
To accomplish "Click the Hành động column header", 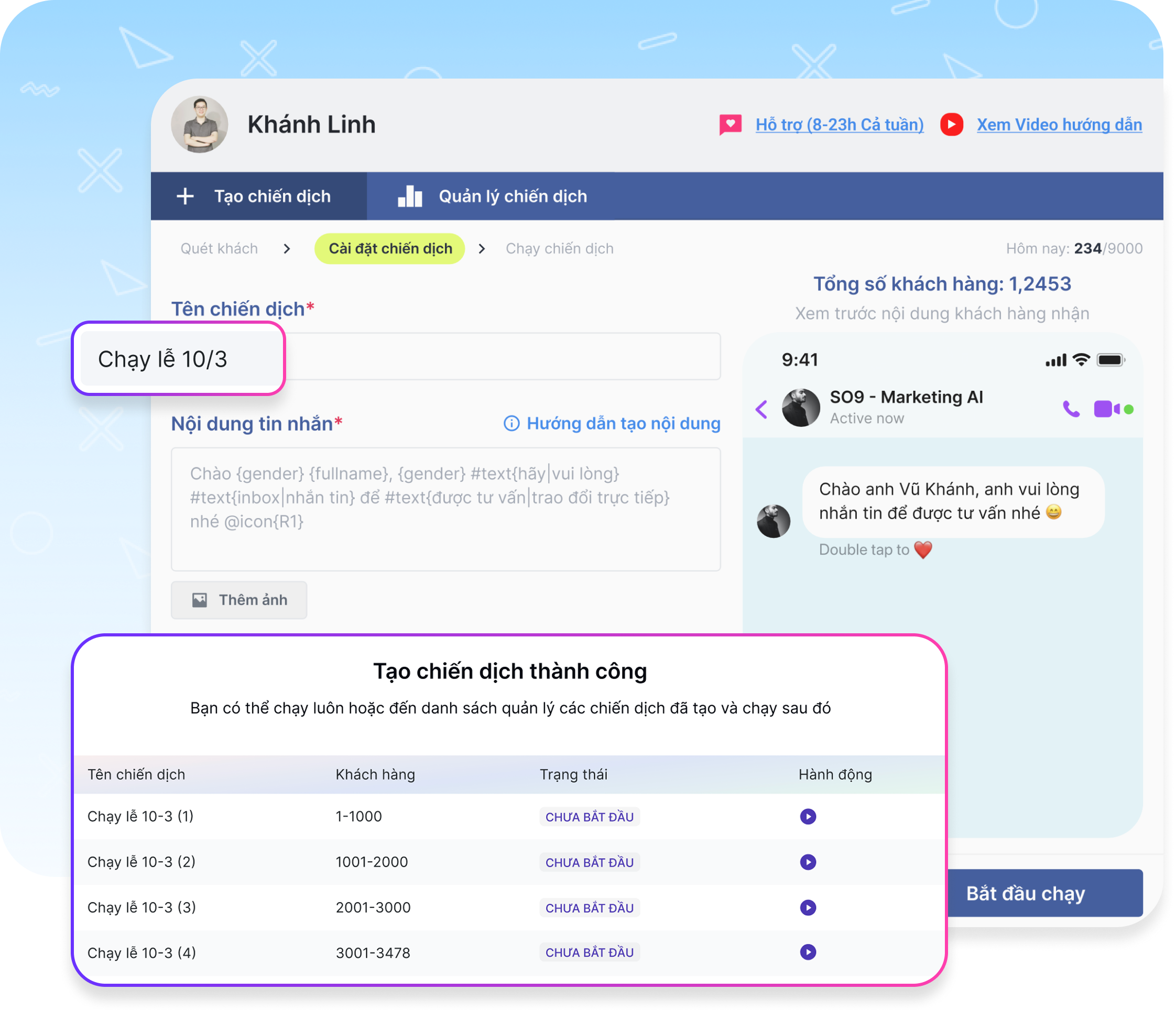I will click(835, 774).
